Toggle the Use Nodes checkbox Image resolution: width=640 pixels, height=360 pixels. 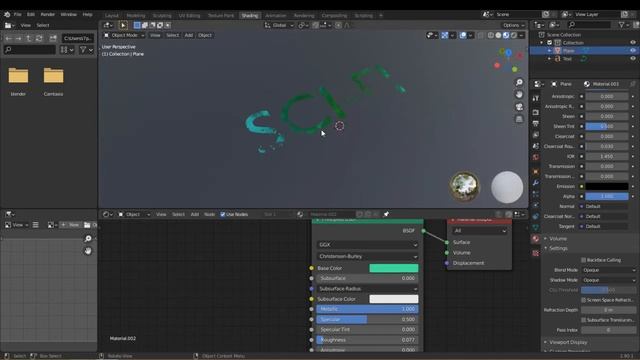tap(223, 214)
